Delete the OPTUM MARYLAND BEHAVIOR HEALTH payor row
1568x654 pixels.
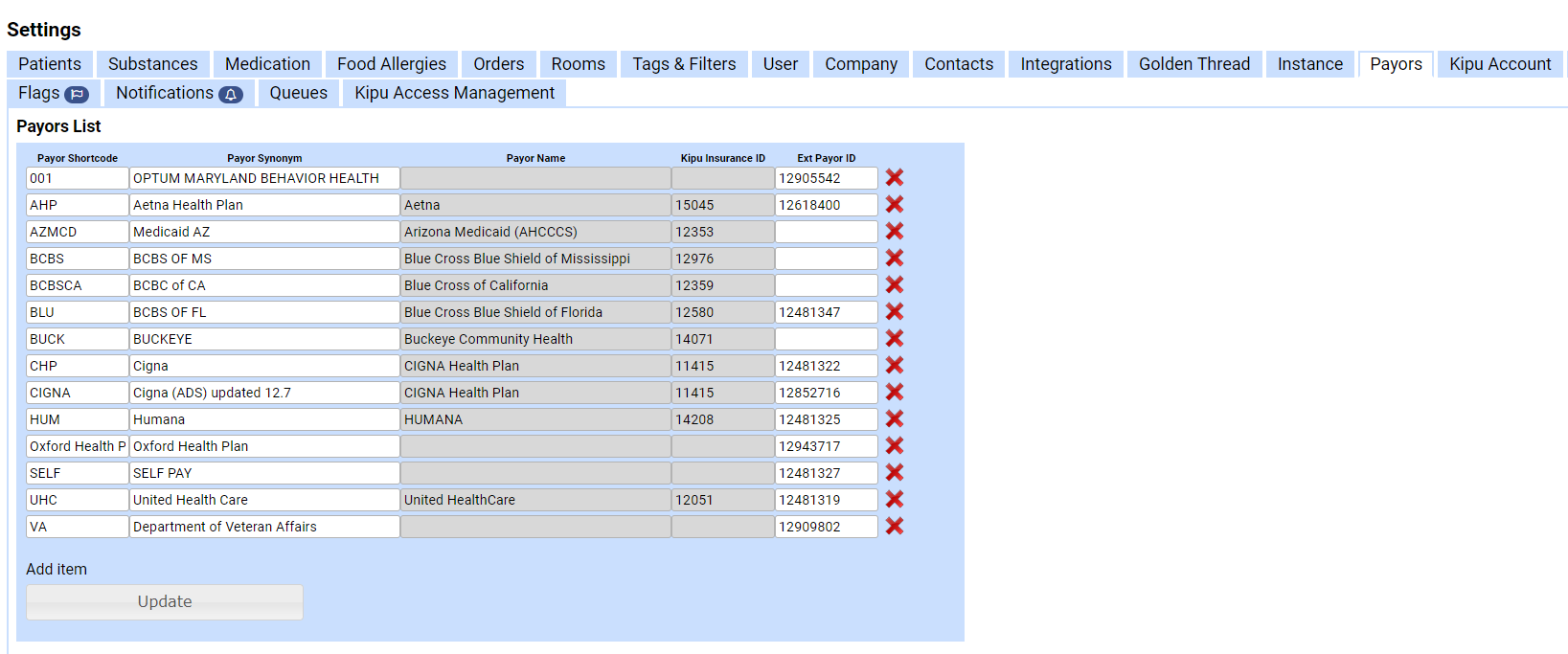[x=894, y=178]
